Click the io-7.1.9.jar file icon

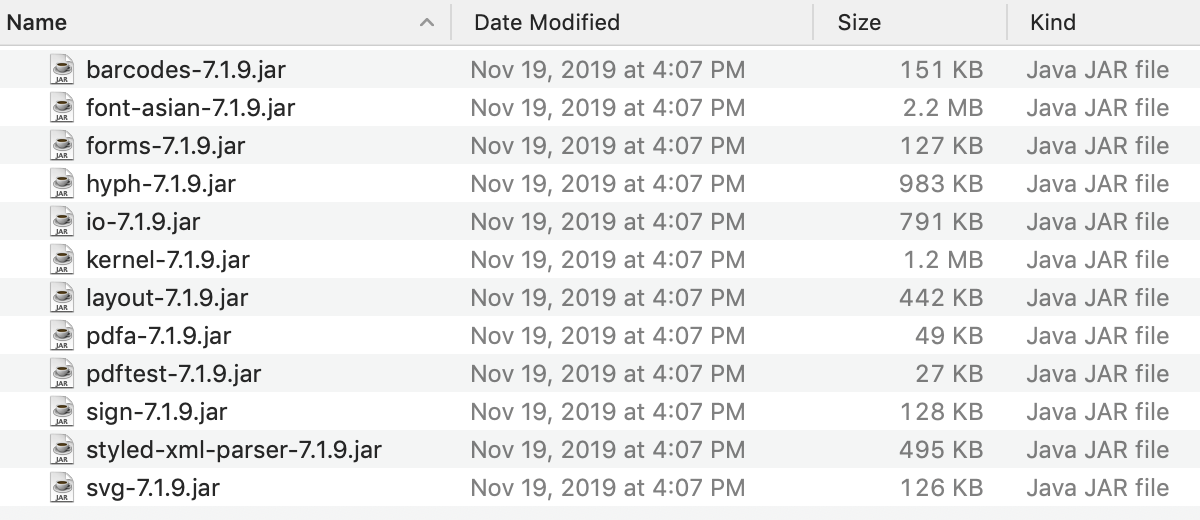pyautogui.click(x=62, y=222)
